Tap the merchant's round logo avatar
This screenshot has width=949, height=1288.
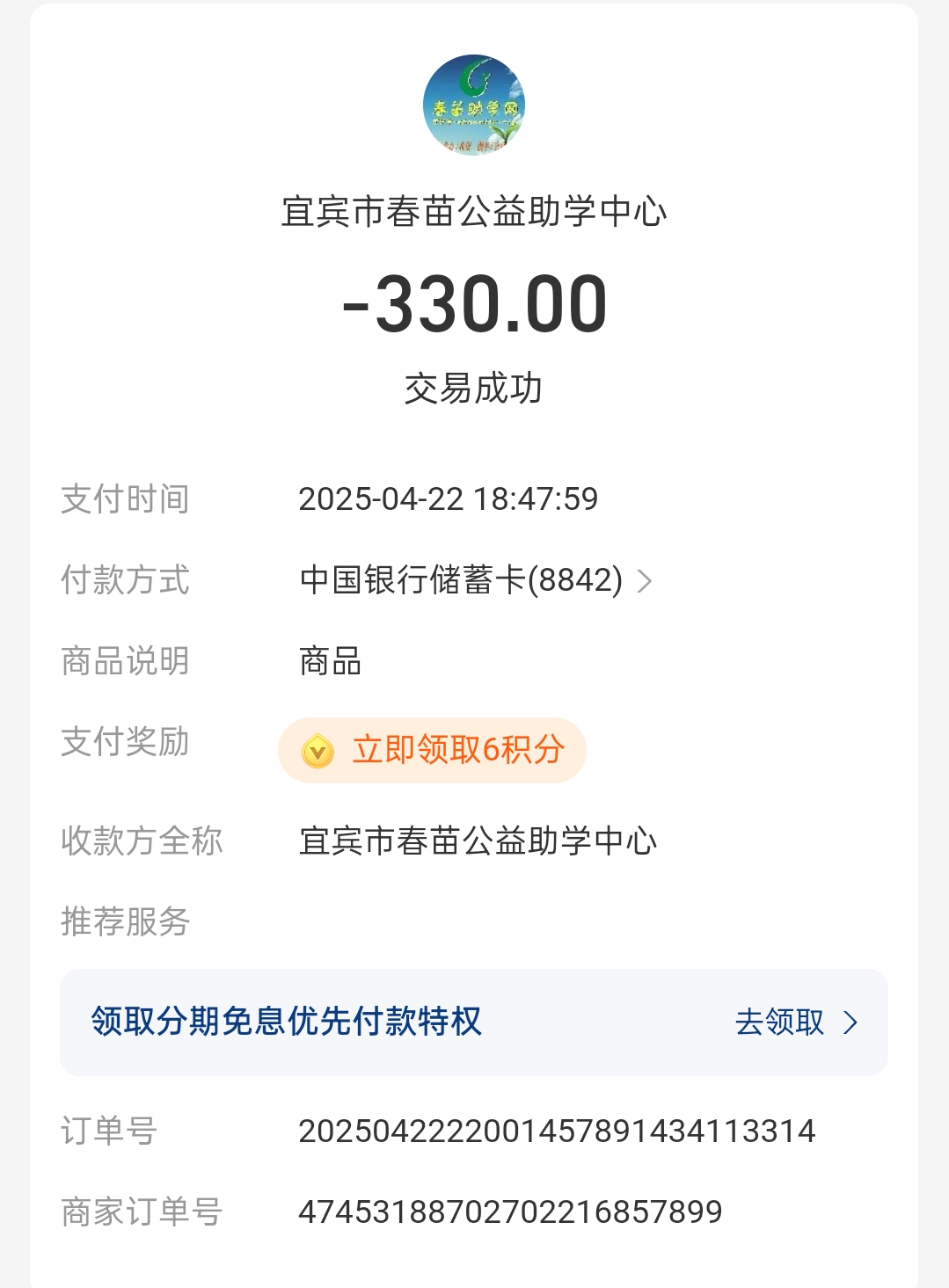point(474,106)
